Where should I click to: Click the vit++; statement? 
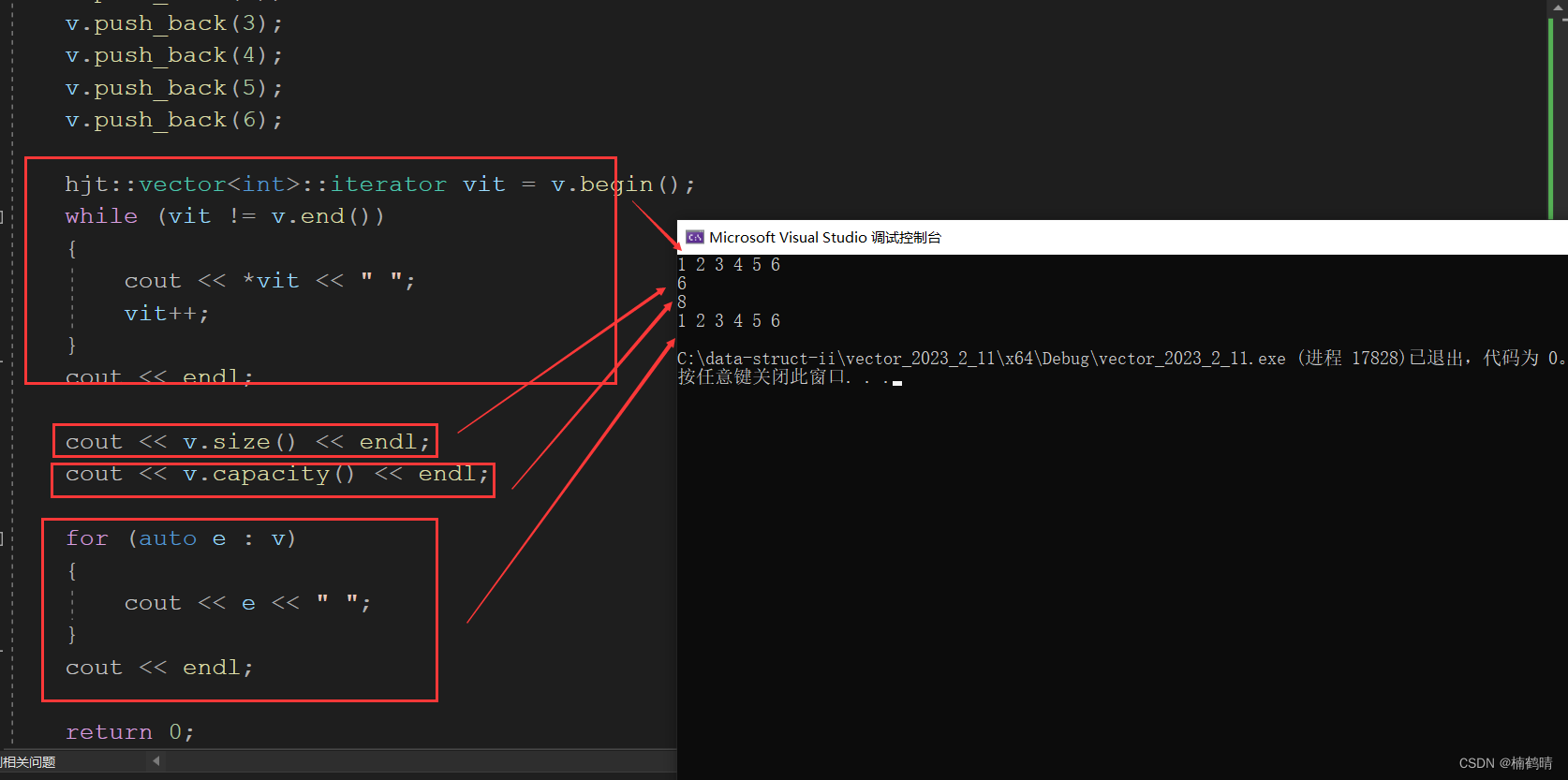tap(167, 314)
